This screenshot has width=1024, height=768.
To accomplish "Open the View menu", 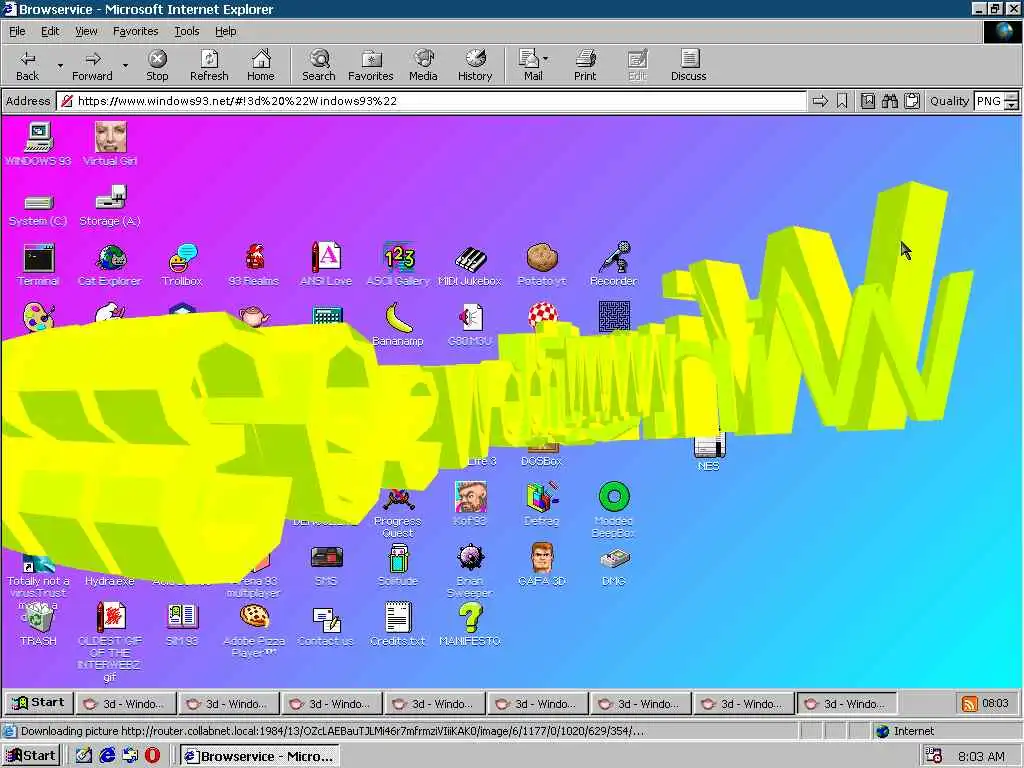I will (x=86, y=31).
